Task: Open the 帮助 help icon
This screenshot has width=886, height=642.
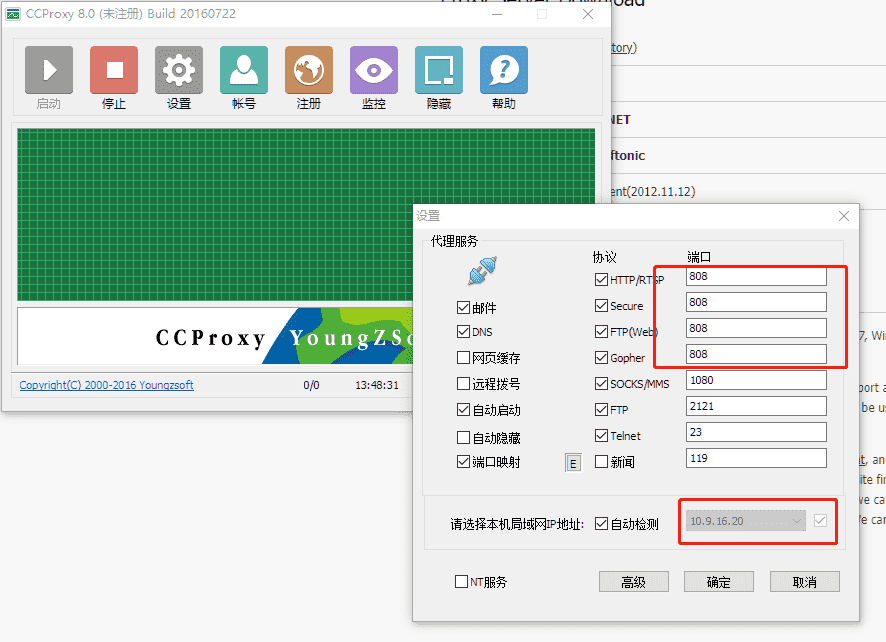Action: pos(504,70)
